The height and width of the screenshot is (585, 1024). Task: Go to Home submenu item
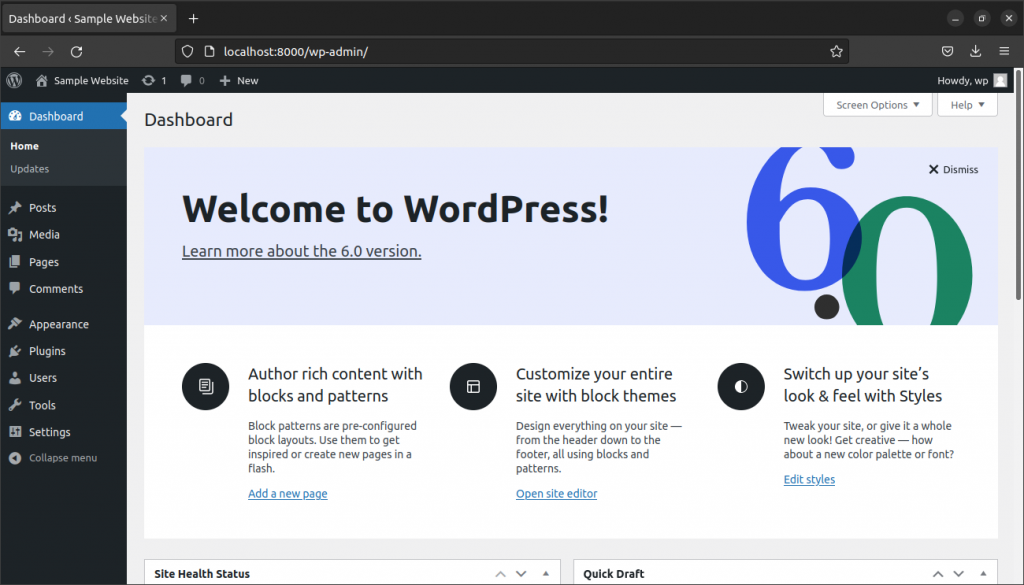(x=24, y=146)
